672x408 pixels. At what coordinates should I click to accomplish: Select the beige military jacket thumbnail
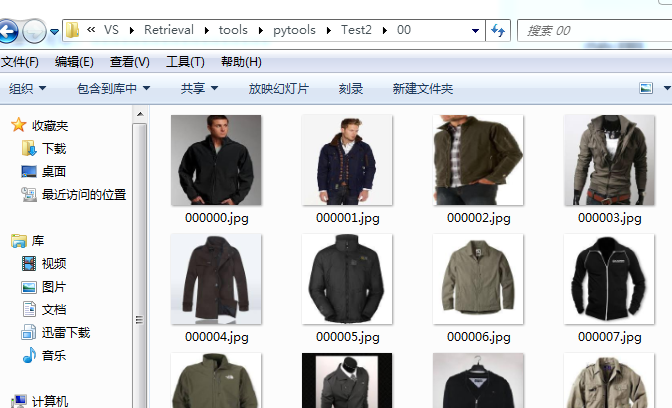pyautogui.click(x=609, y=381)
